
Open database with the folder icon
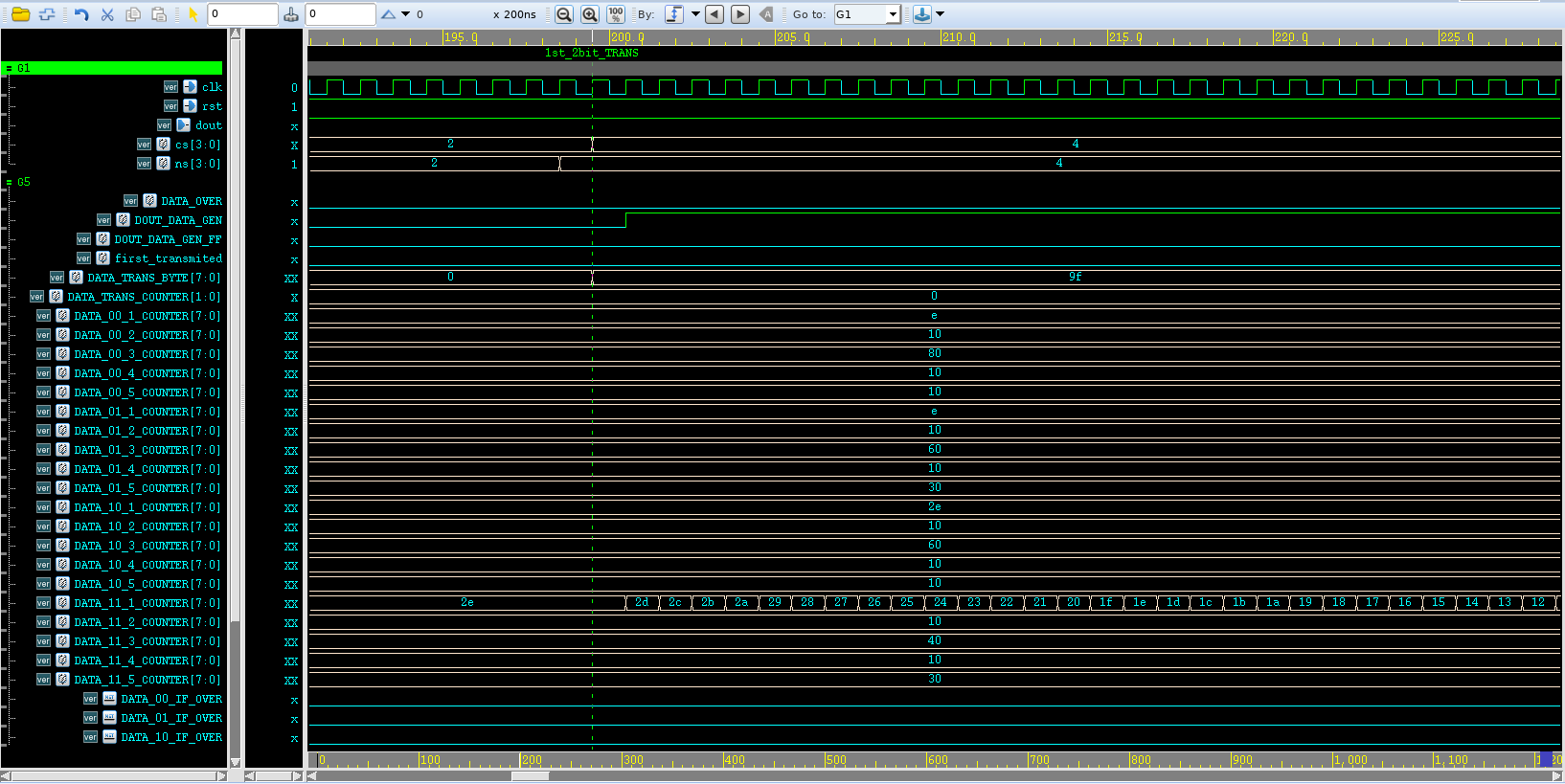point(20,13)
